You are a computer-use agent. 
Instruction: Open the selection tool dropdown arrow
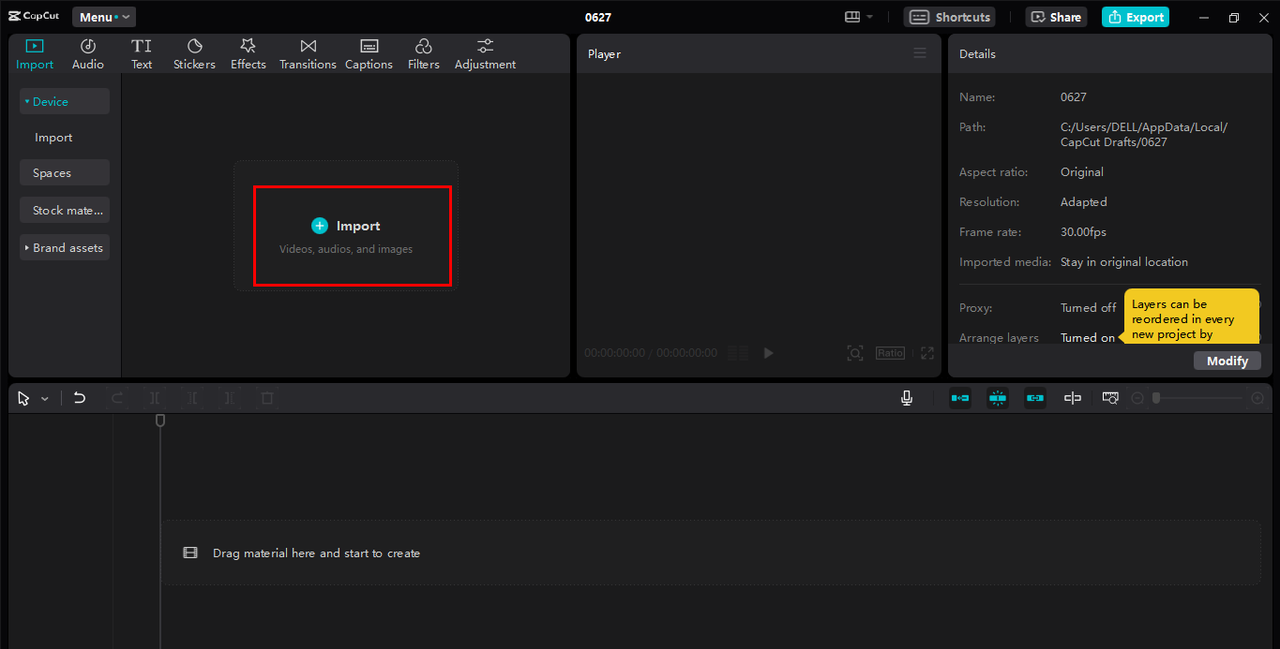click(x=44, y=399)
